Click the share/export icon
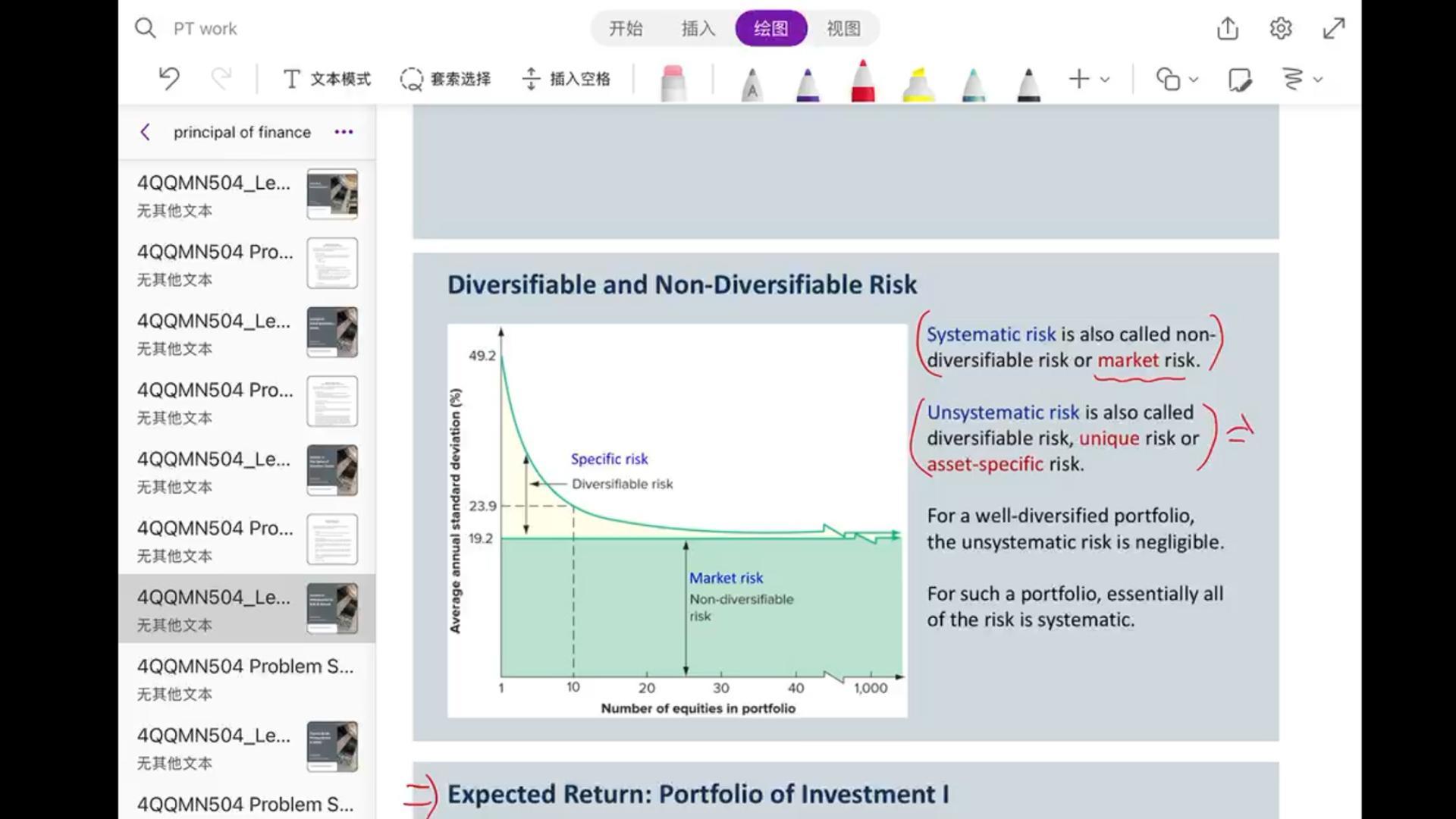Image resolution: width=1456 pixels, height=819 pixels. [x=1228, y=29]
